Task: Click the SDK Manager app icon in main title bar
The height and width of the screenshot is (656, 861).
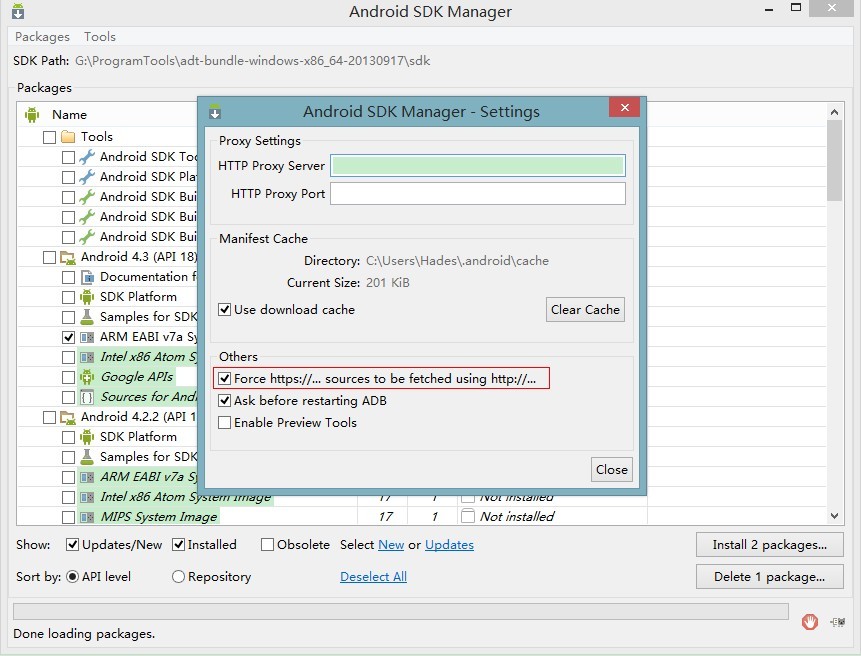Action: [x=18, y=11]
